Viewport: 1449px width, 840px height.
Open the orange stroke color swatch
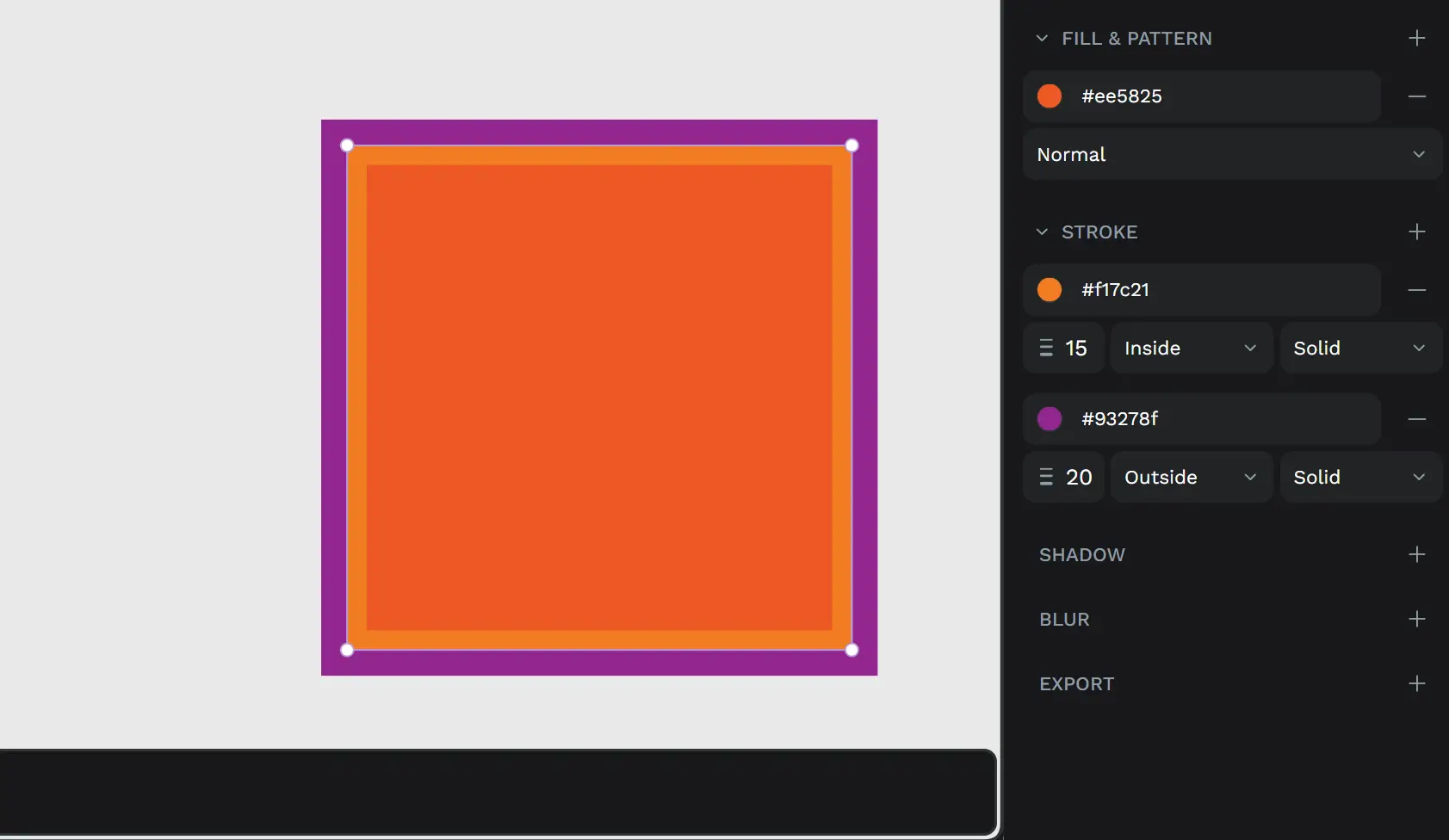(x=1050, y=290)
